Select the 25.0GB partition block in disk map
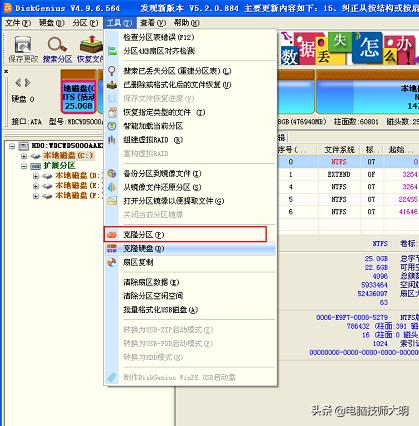 tap(79, 97)
